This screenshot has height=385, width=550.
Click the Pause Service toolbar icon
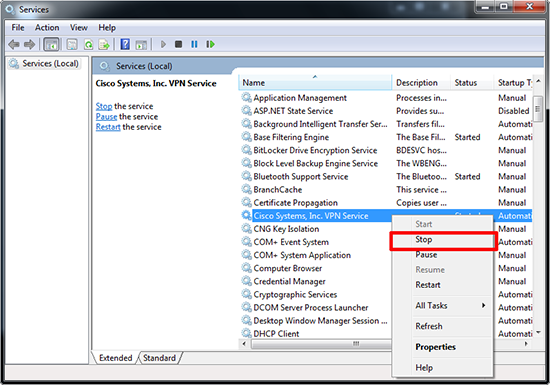194,45
